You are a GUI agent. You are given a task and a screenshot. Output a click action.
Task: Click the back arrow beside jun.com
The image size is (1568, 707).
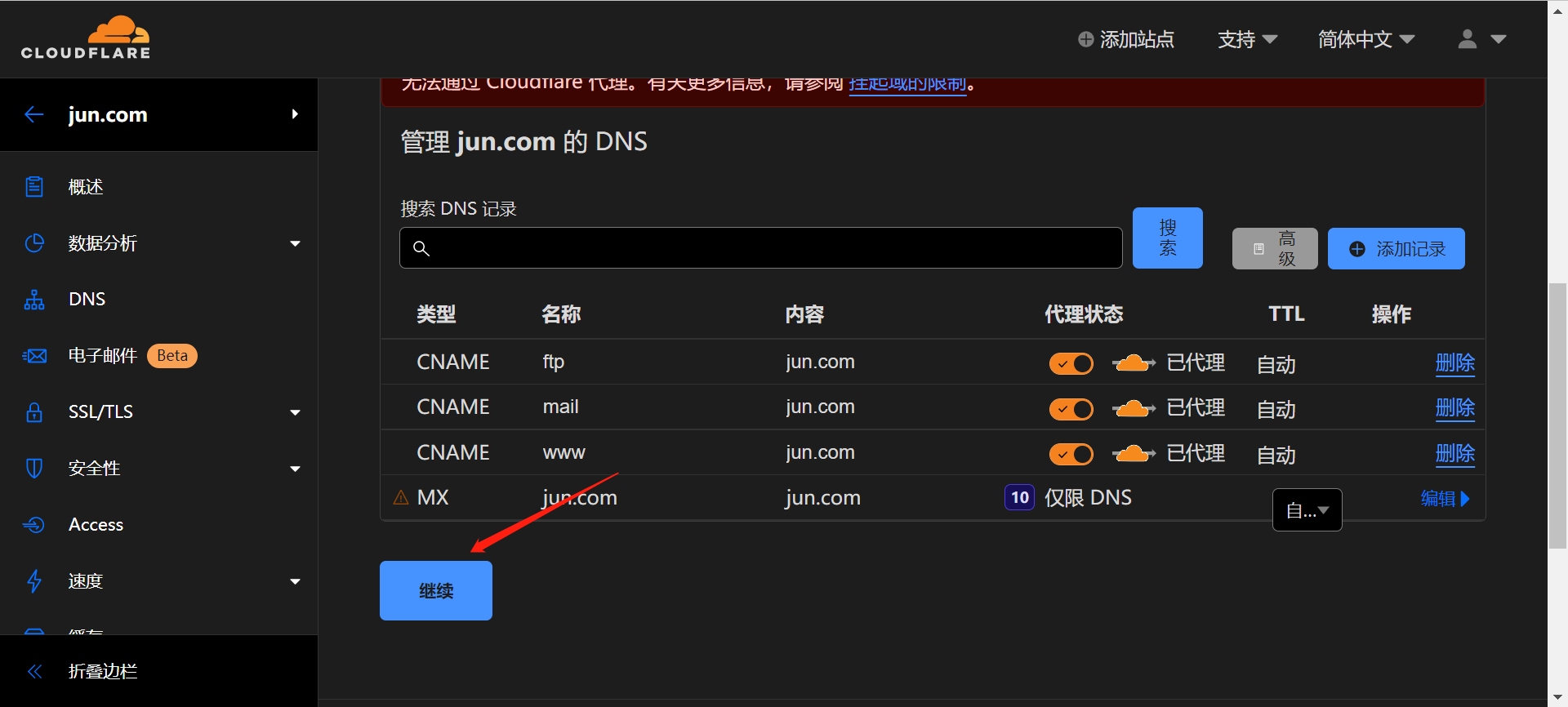pyautogui.click(x=33, y=114)
